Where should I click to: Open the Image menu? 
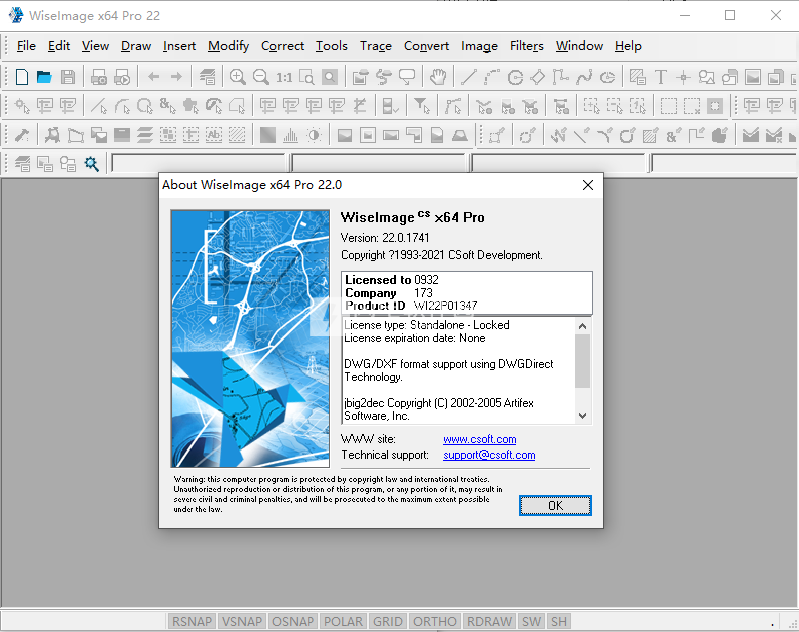point(480,46)
